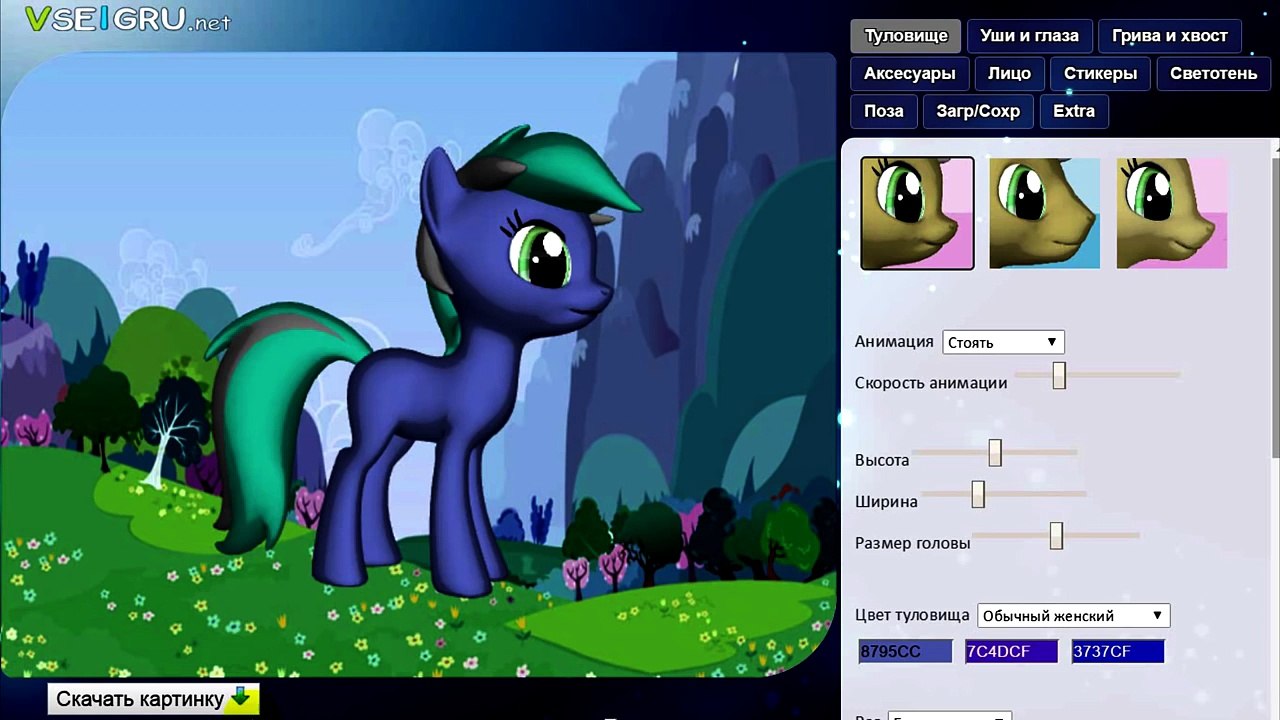Viewport: 1280px width, 720px height.
Task: Adjust the Размер головы slider
Action: pyautogui.click(x=1056, y=536)
